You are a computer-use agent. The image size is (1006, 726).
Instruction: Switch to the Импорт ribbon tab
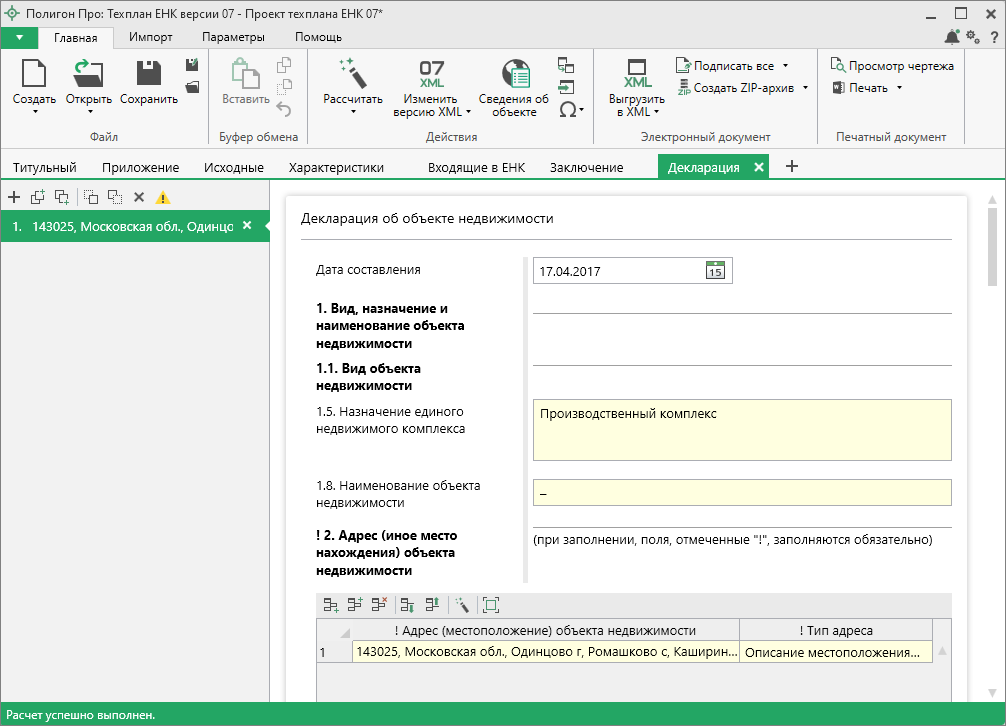coord(151,37)
